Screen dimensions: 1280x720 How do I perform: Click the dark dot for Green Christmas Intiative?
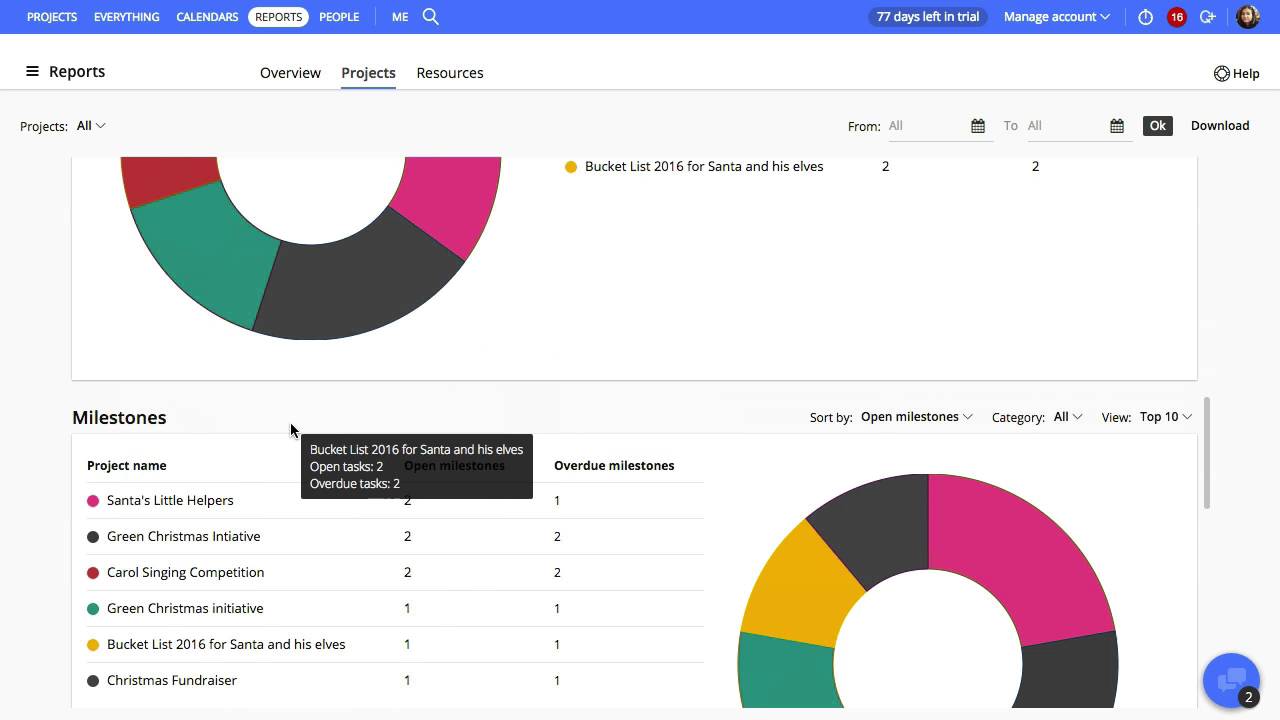tap(93, 537)
